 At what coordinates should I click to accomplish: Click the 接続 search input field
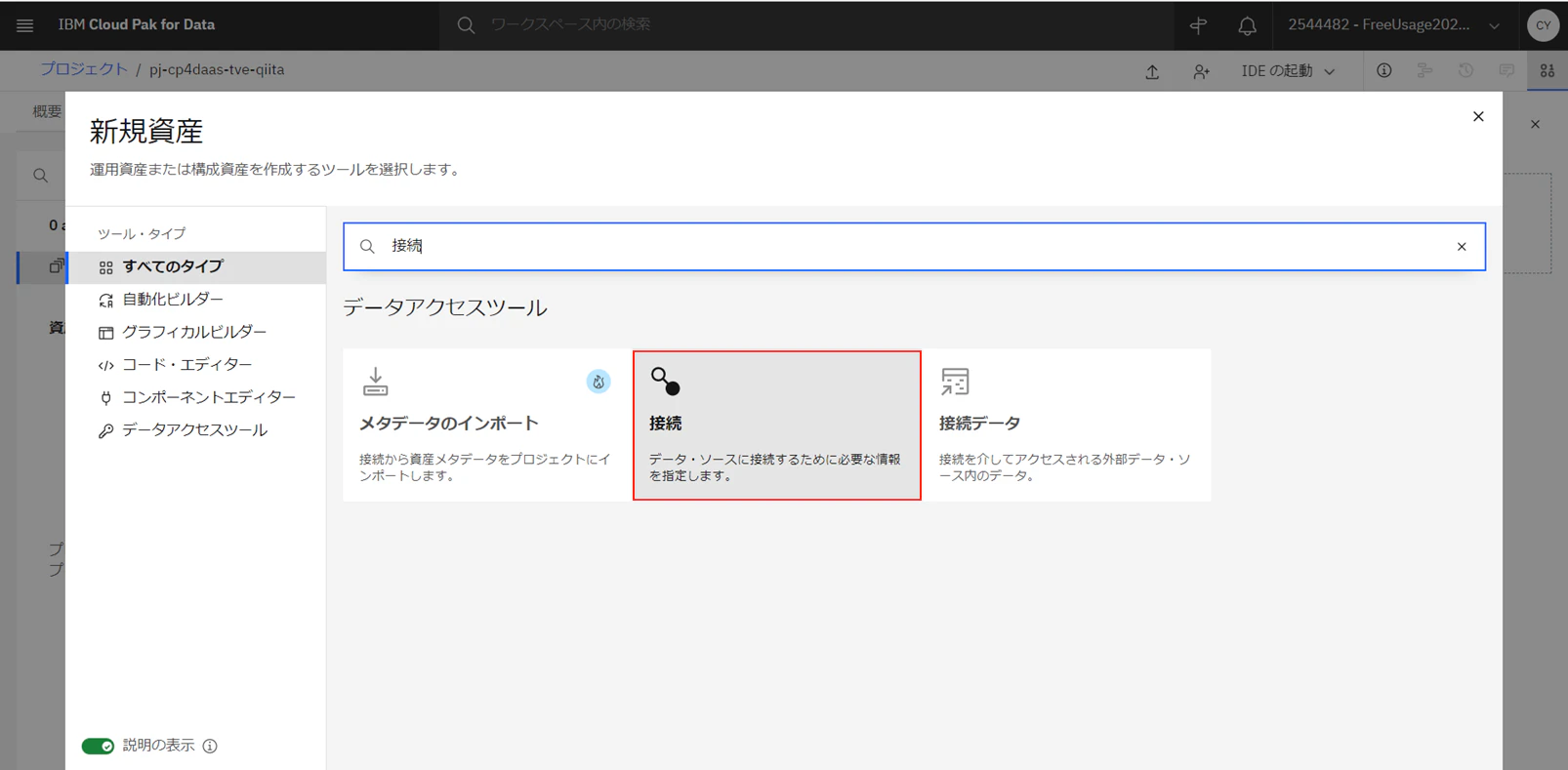tap(914, 246)
